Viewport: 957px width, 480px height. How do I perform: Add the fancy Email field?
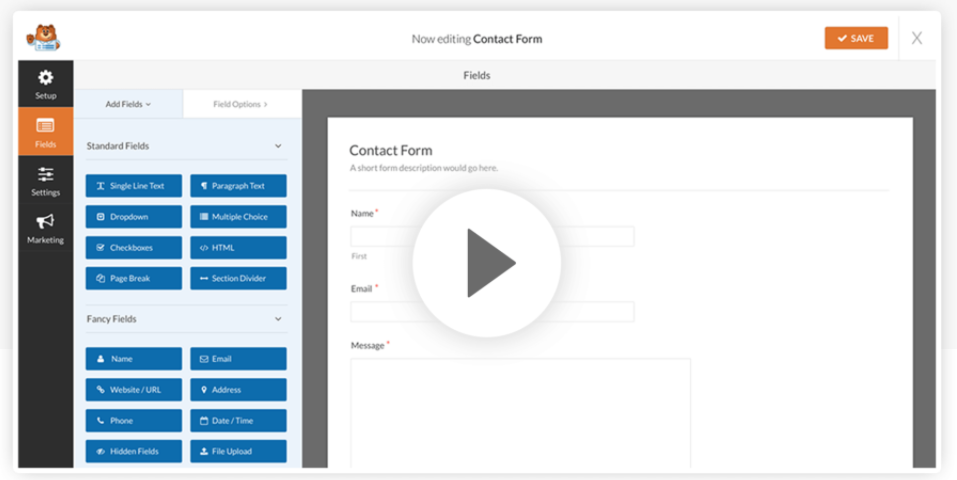[238, 359]
